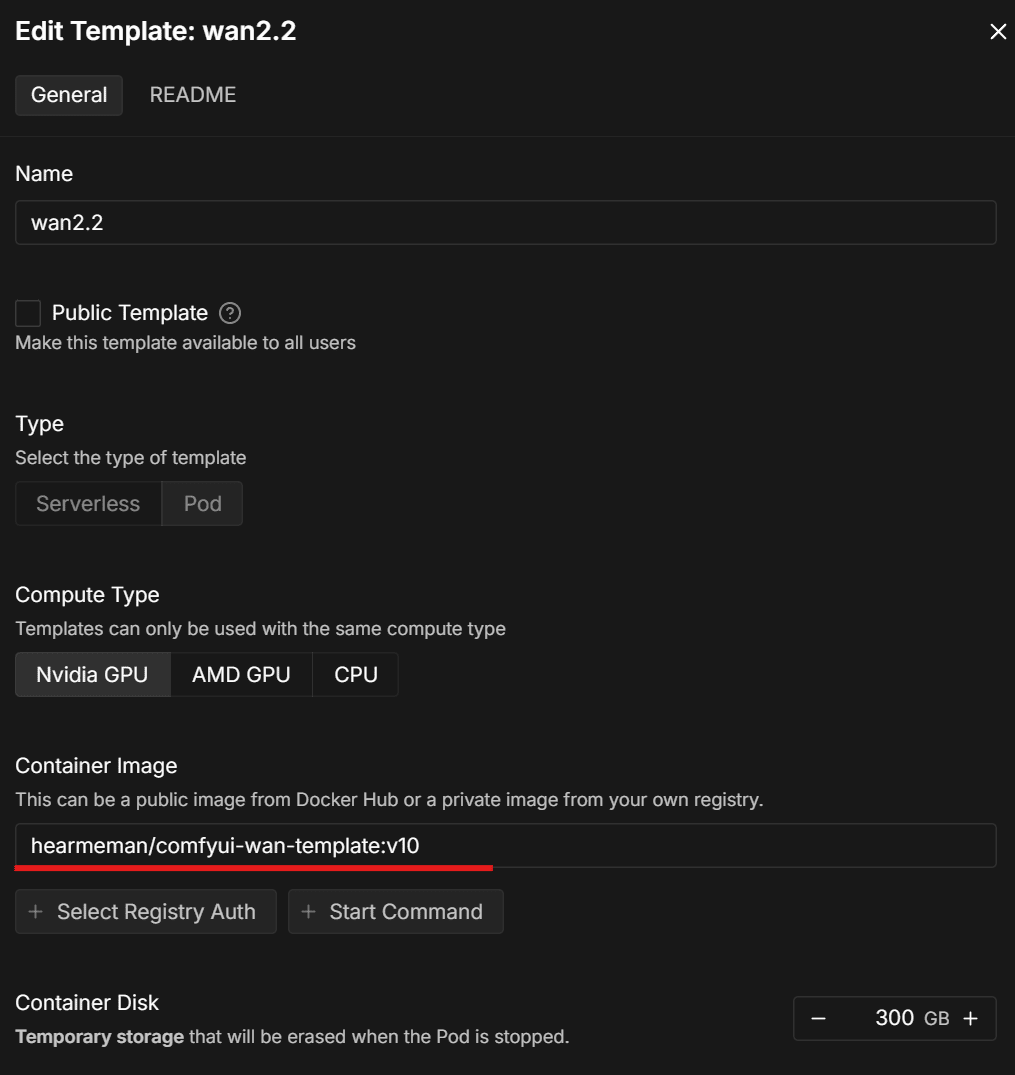Increase Container Disk size with plus icon

pyautogui.click(x=970, y=1018)
